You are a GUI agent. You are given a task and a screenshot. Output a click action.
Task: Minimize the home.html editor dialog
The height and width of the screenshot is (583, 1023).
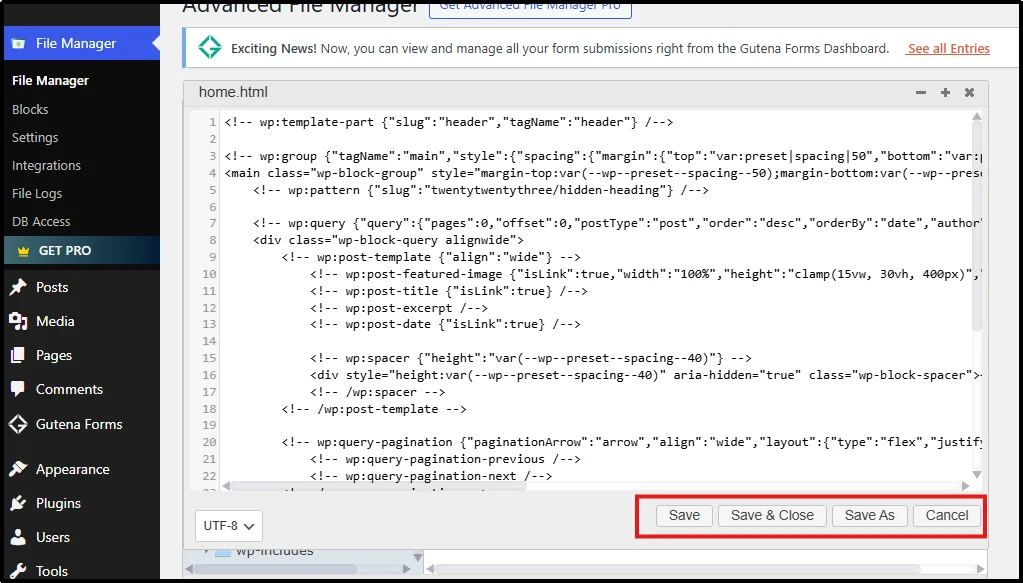pyautogui.click(x=921, y=93)
